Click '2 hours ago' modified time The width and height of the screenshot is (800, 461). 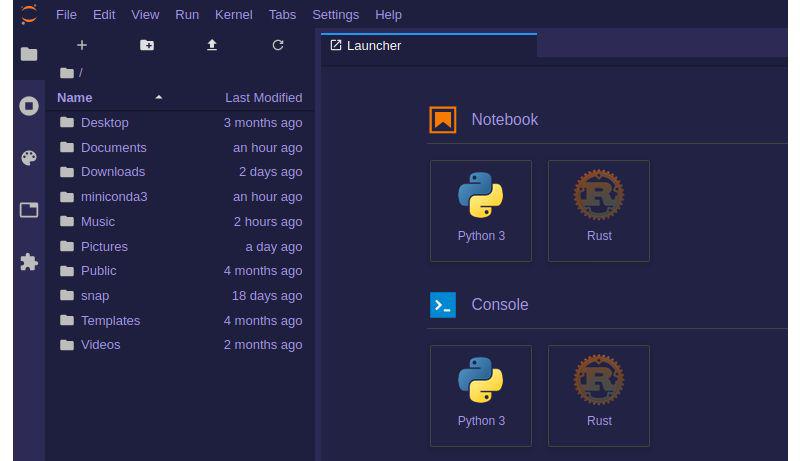coord(268,222)
